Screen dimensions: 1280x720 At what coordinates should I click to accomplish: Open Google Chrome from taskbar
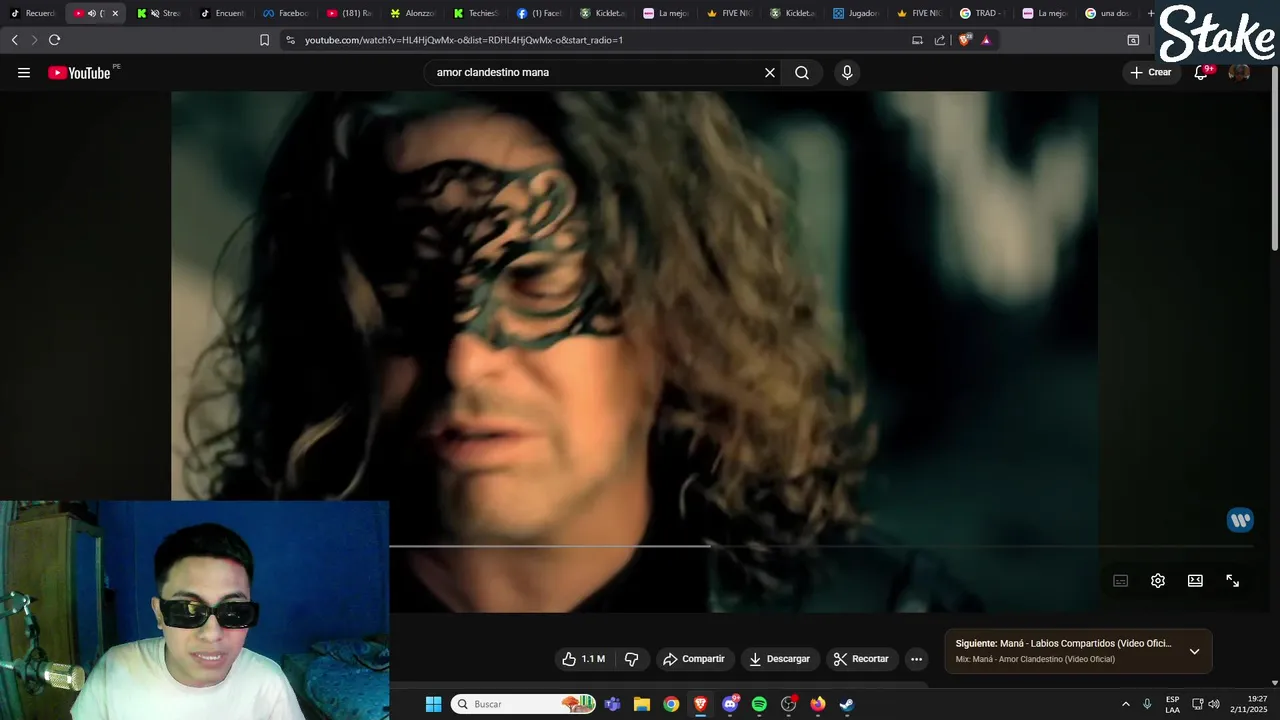pos(671,704)
